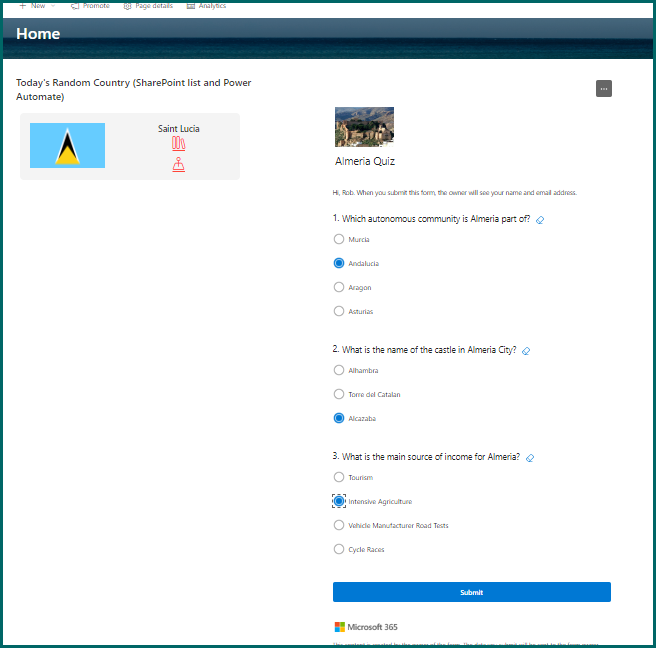
Task: Select the Murcia radio option
Action: point(339,239)
